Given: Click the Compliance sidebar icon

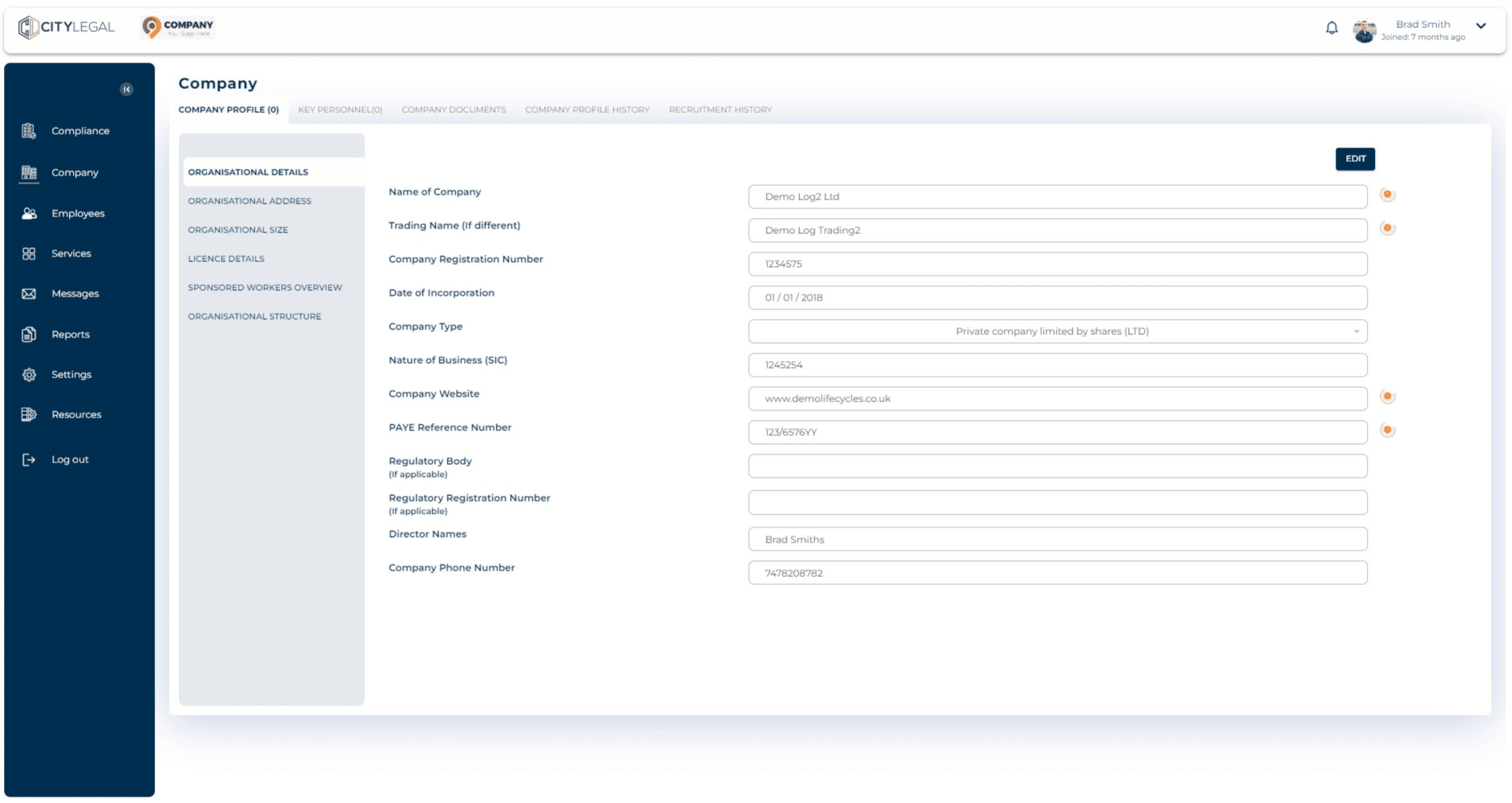Looking at the screenshot, I should [29, 131].
